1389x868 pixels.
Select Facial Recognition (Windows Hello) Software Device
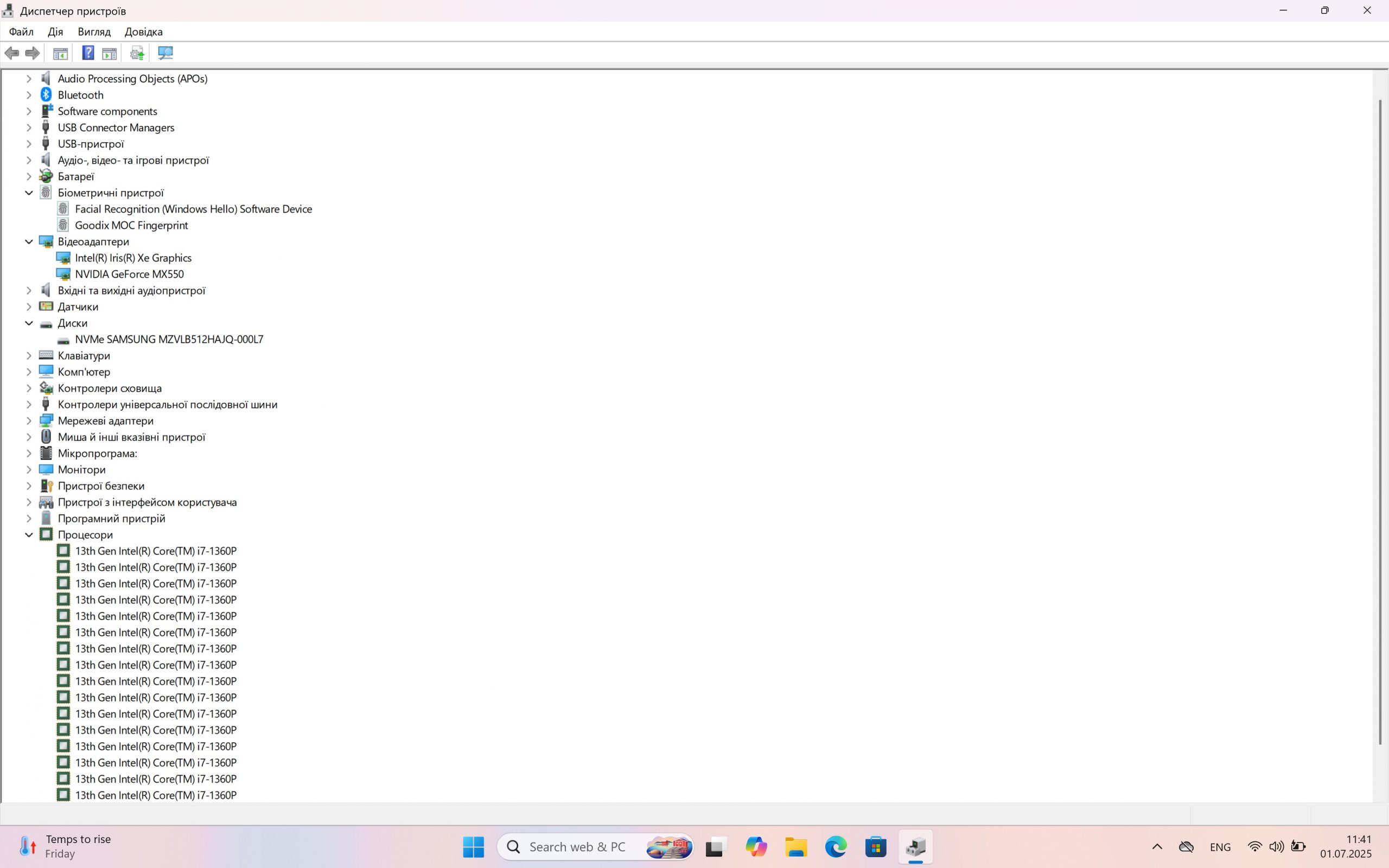[x=193, y=209]
